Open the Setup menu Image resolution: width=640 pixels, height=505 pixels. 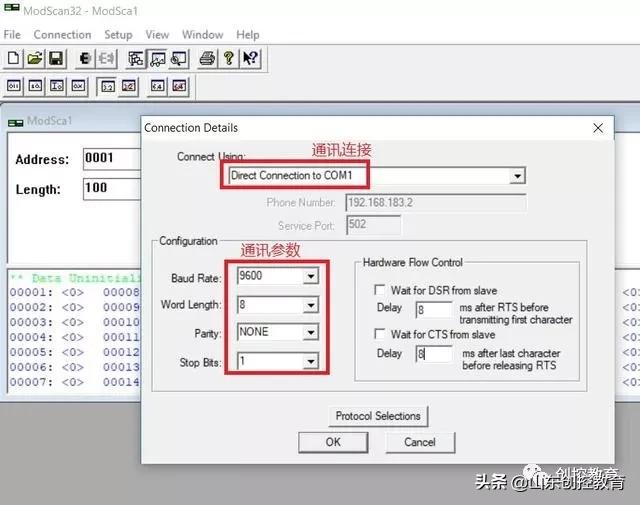coord(118,34)
